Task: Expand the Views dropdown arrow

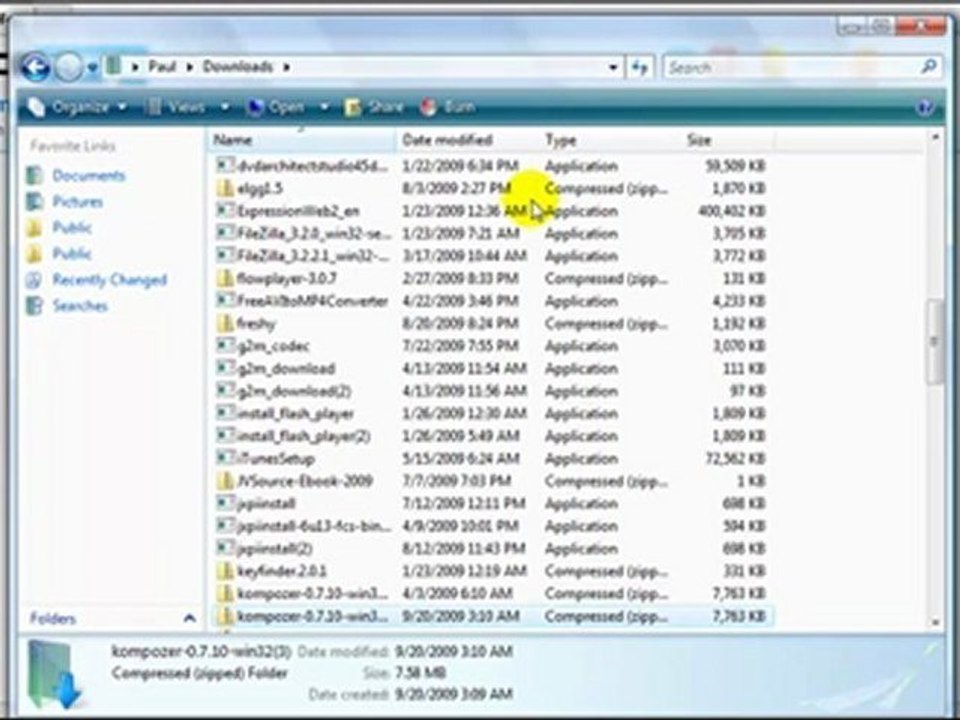Action: [225, 107]
